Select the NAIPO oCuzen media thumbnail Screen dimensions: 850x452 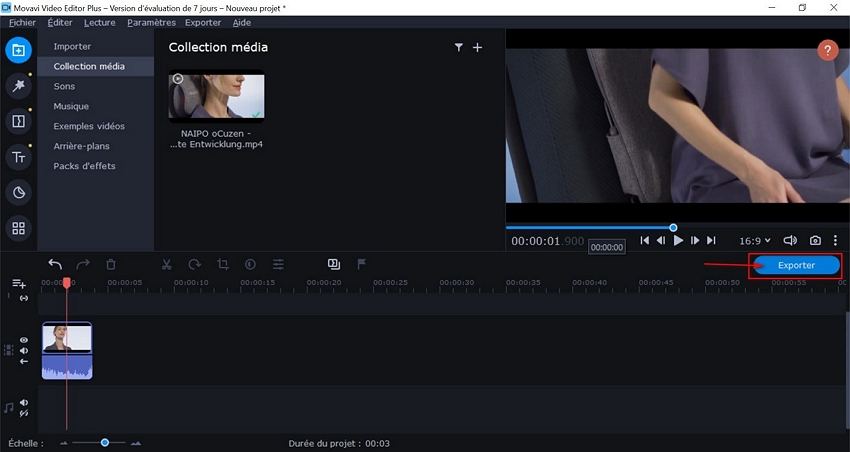pos(217,96)
